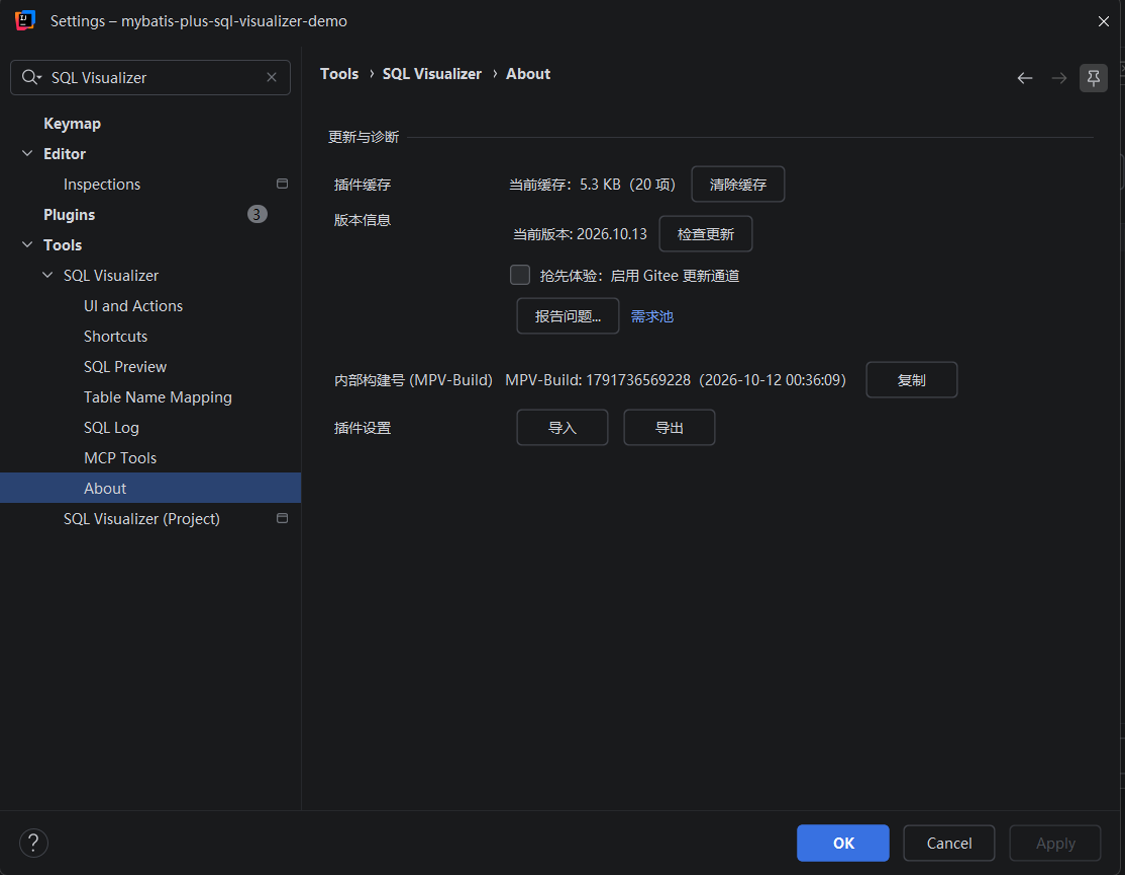Screen dimensions: 1125x875
Task: Open SQL Visualizer (Project) settings
Action: click(x=141, y=519)
